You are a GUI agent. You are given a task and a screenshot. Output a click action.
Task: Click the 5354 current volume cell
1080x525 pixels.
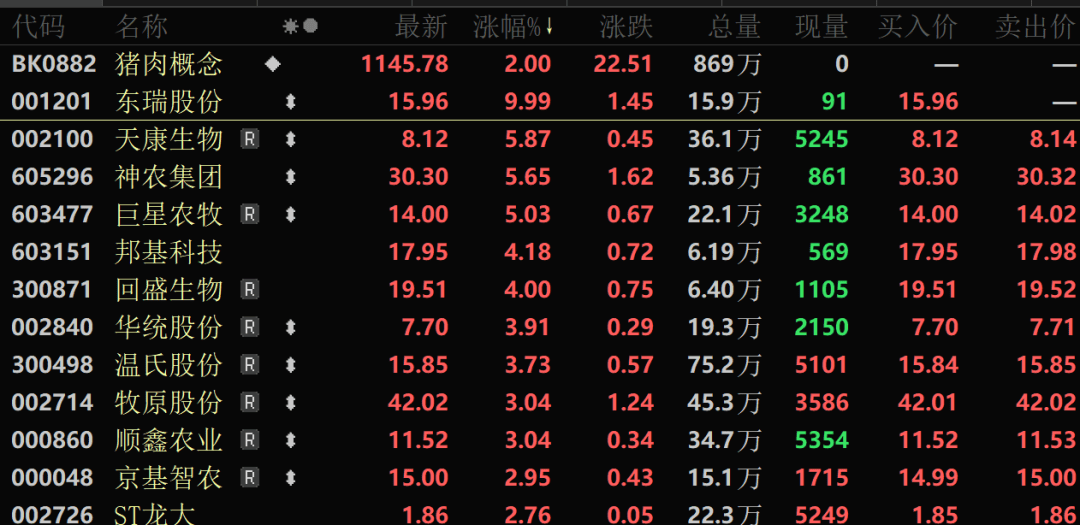[x=822, y=440]
